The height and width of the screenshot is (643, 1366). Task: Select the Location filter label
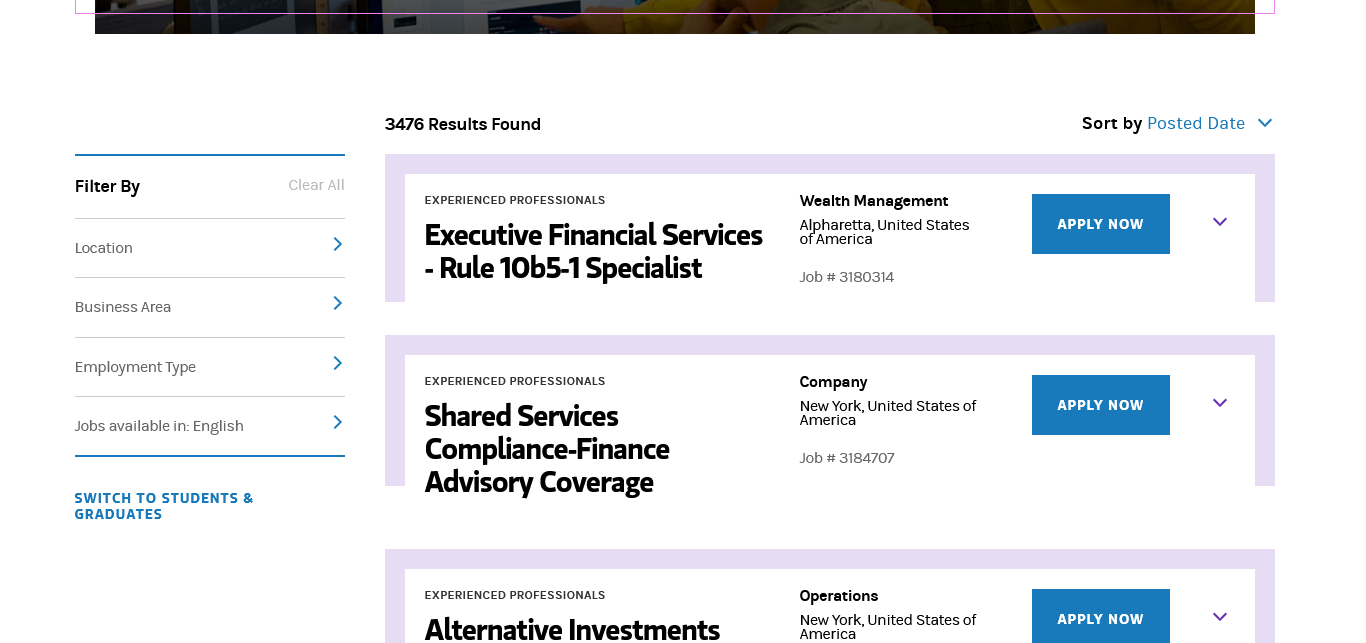point(104,248)
